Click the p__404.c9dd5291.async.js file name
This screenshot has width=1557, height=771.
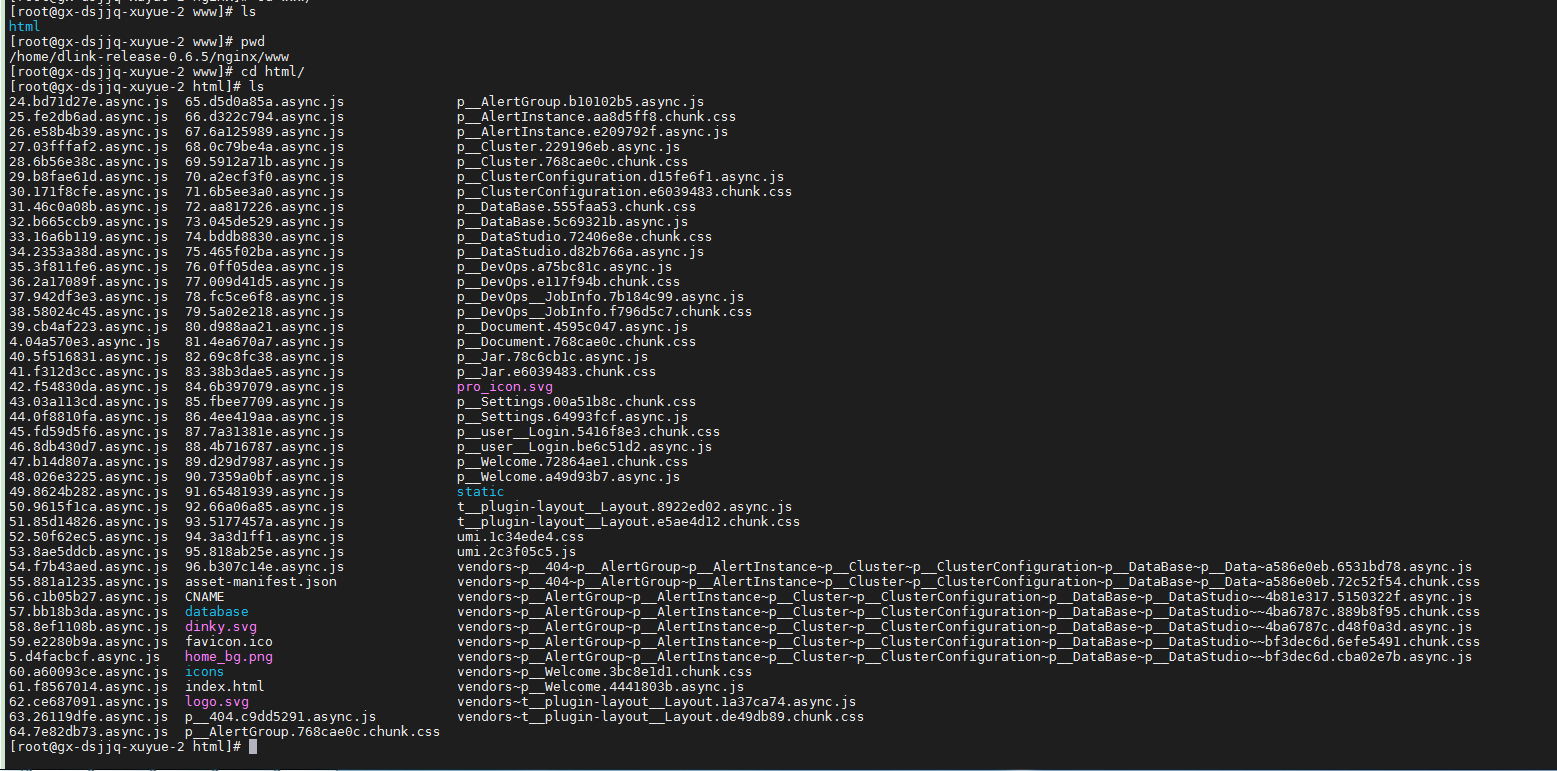[280, 717]
